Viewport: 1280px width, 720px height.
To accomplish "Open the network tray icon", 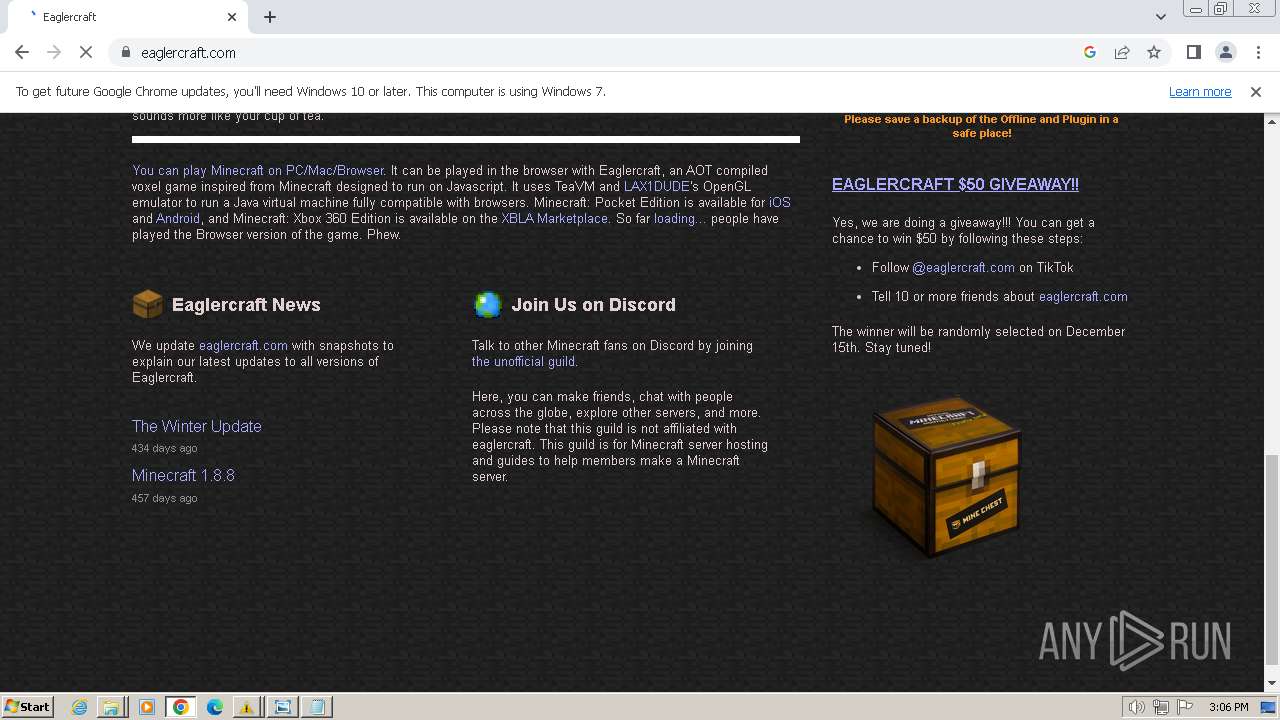I will pos(1161,707).
